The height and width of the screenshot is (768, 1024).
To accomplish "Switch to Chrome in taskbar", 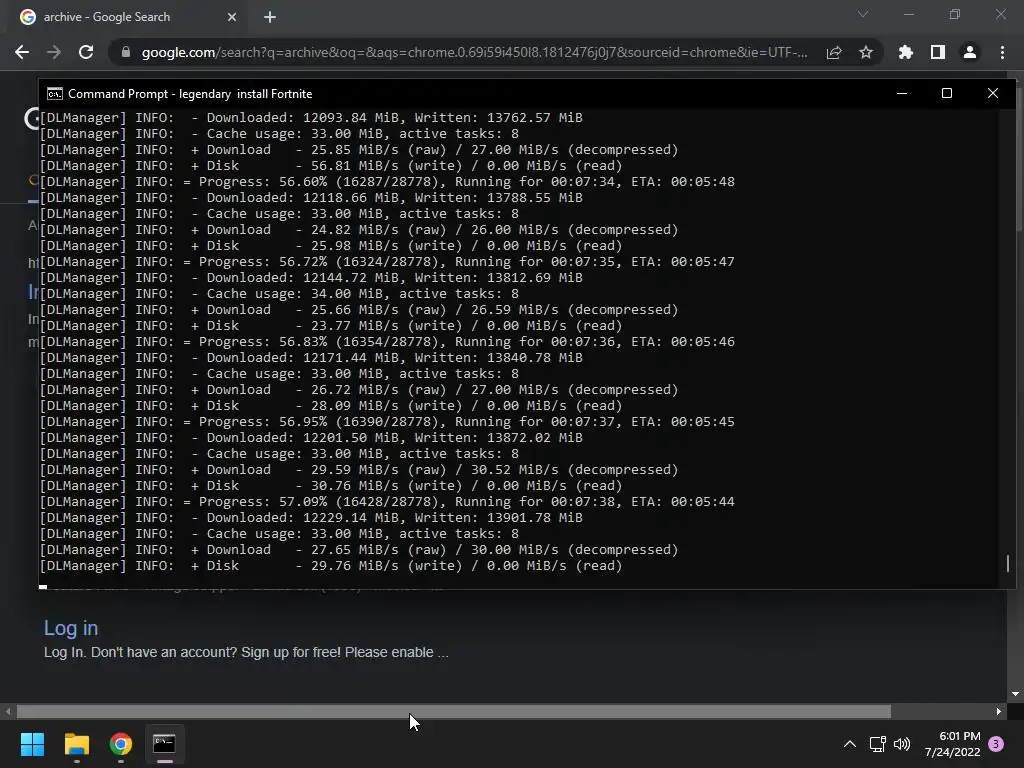I will [121, 744].
